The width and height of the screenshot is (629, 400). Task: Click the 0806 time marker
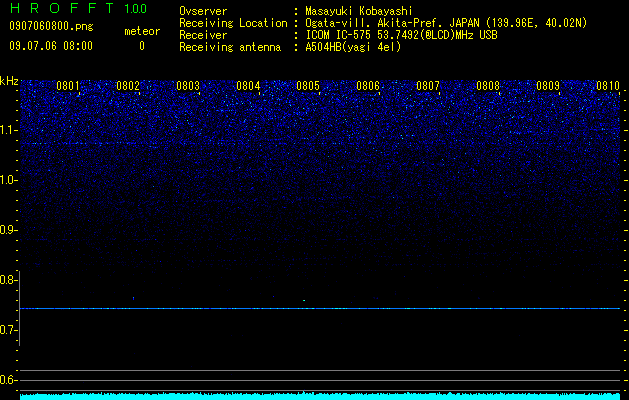click(368, 86)
